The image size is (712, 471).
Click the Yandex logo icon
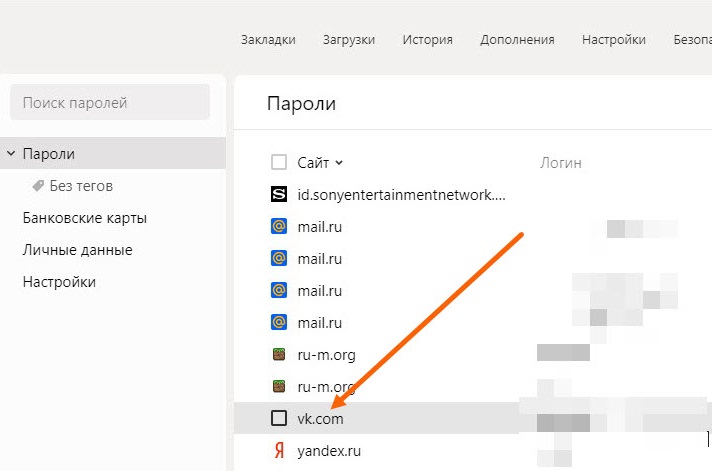click(x=279, y=451)
